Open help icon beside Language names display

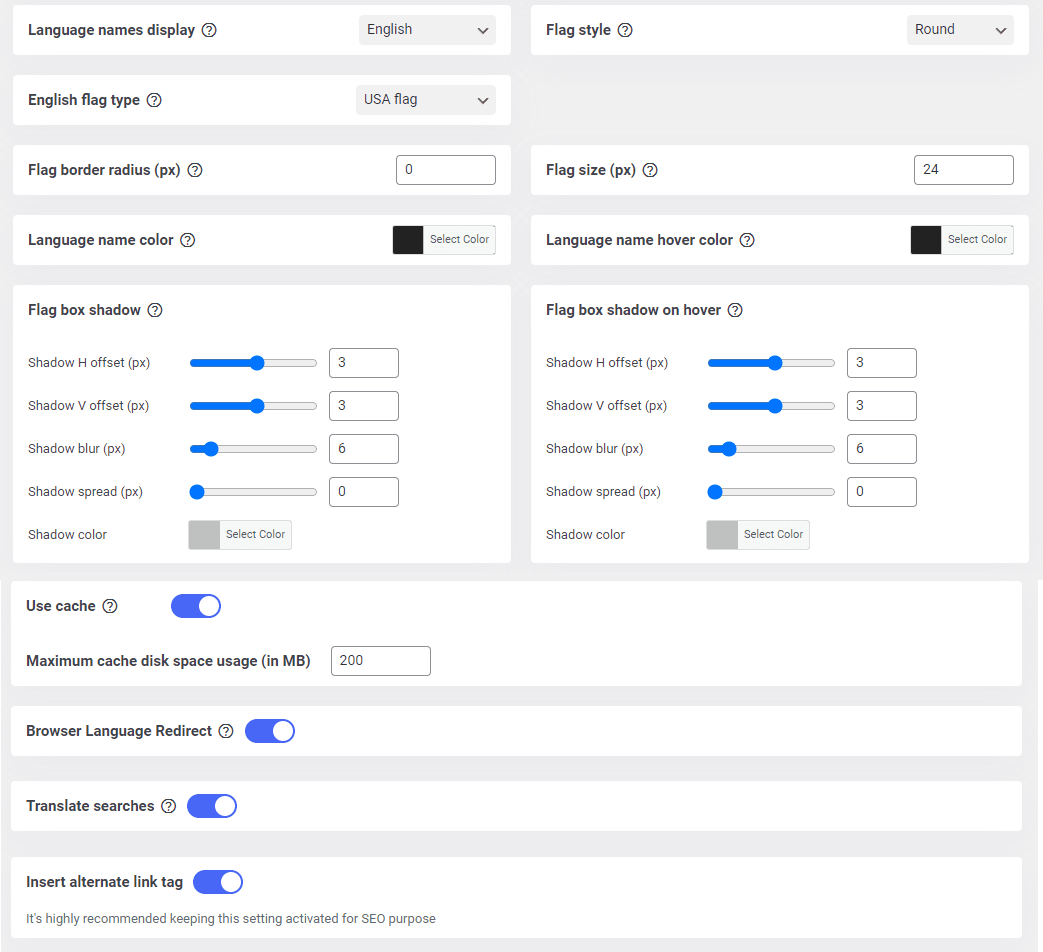pos(209,30)
